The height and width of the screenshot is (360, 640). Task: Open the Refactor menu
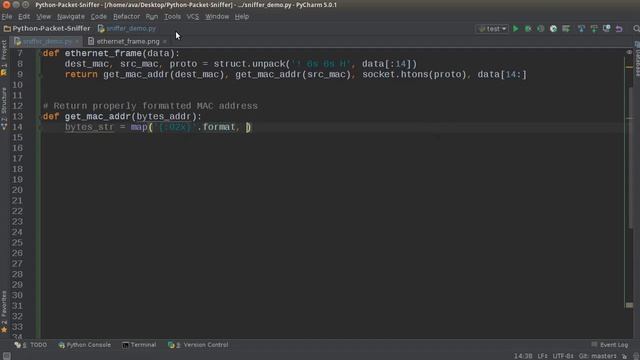126,17
